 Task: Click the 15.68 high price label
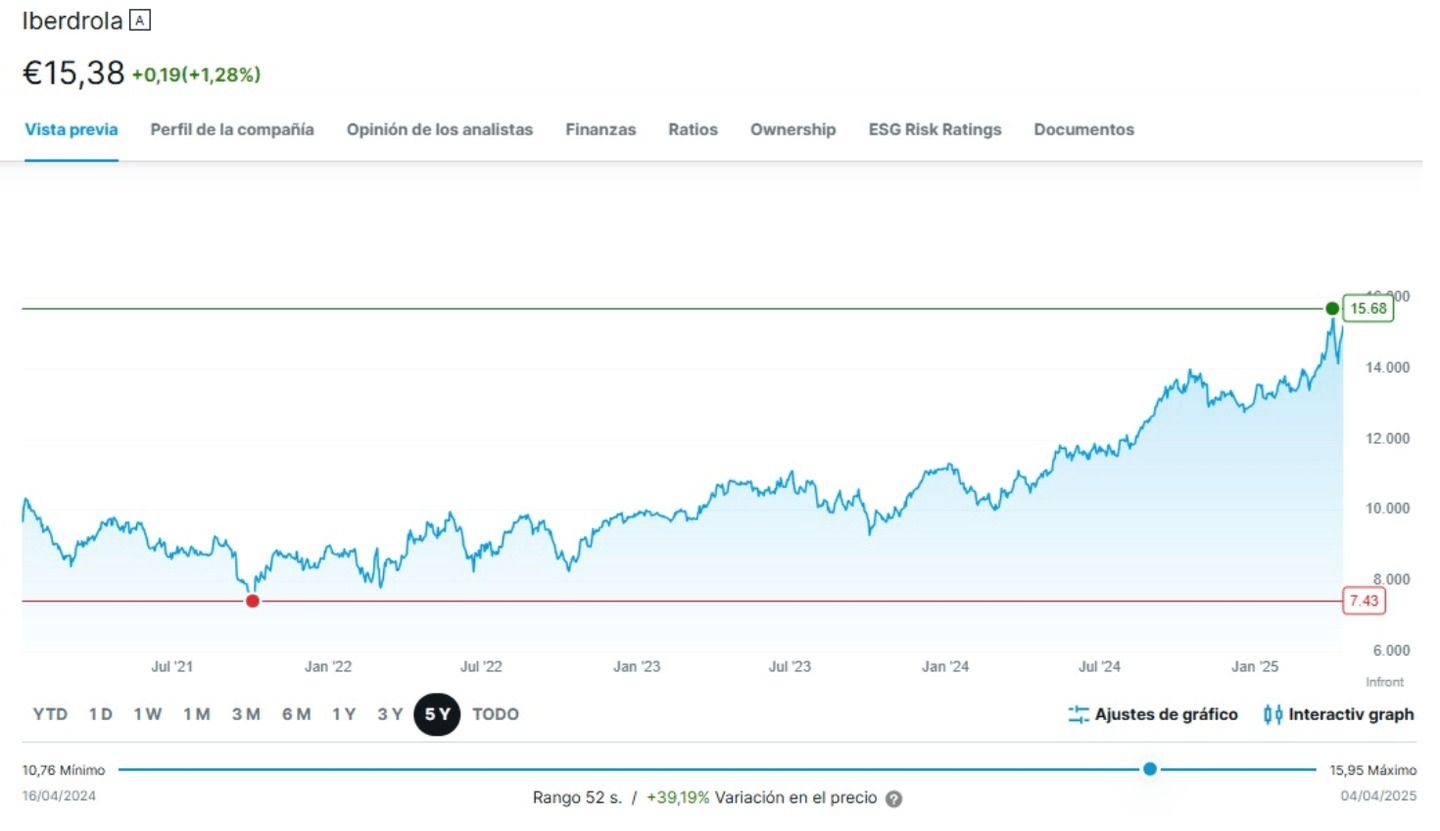(1366, 309)
